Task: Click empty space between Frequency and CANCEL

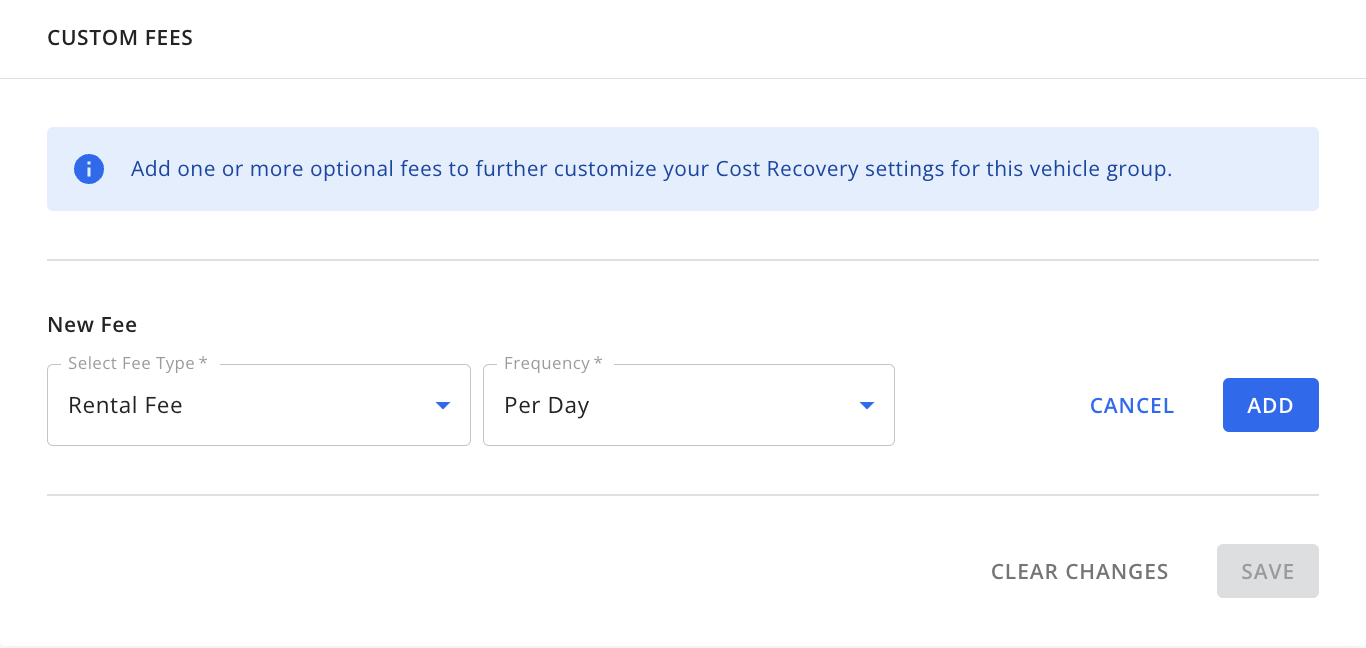Action: pyautogui.click(x=985, y=405)
